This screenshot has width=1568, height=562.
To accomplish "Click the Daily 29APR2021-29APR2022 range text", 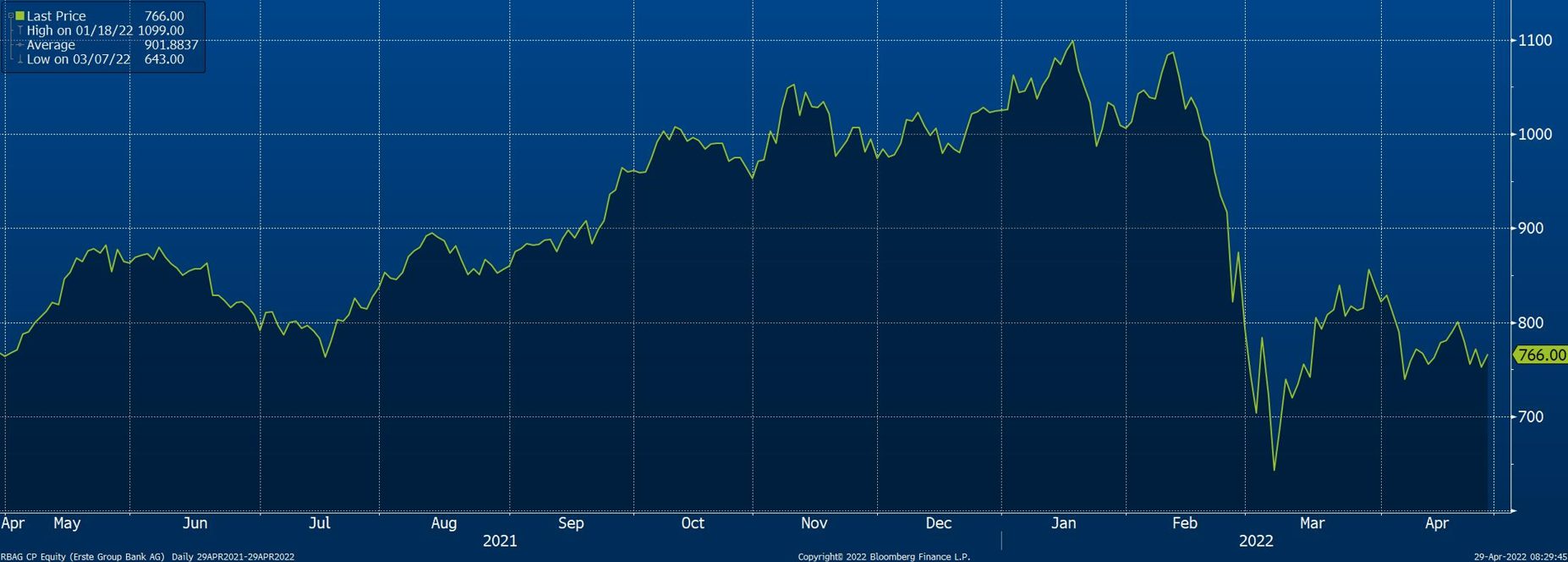I will (233, 557).
